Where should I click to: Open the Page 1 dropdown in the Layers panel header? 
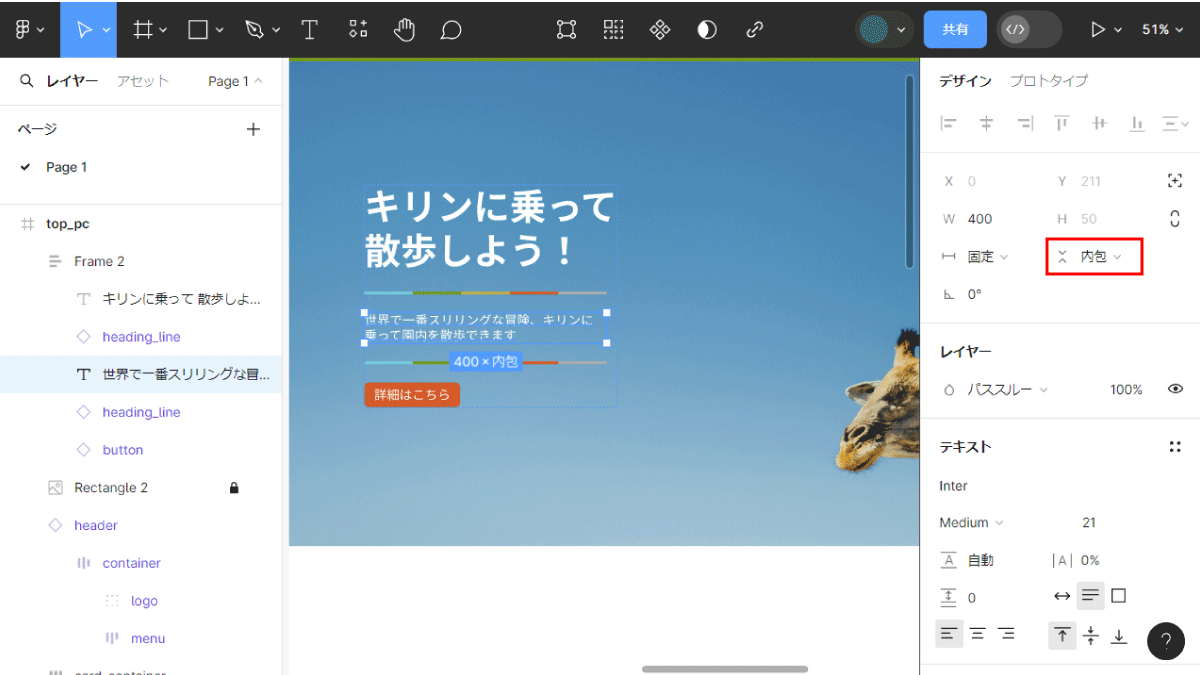point(235,81)
